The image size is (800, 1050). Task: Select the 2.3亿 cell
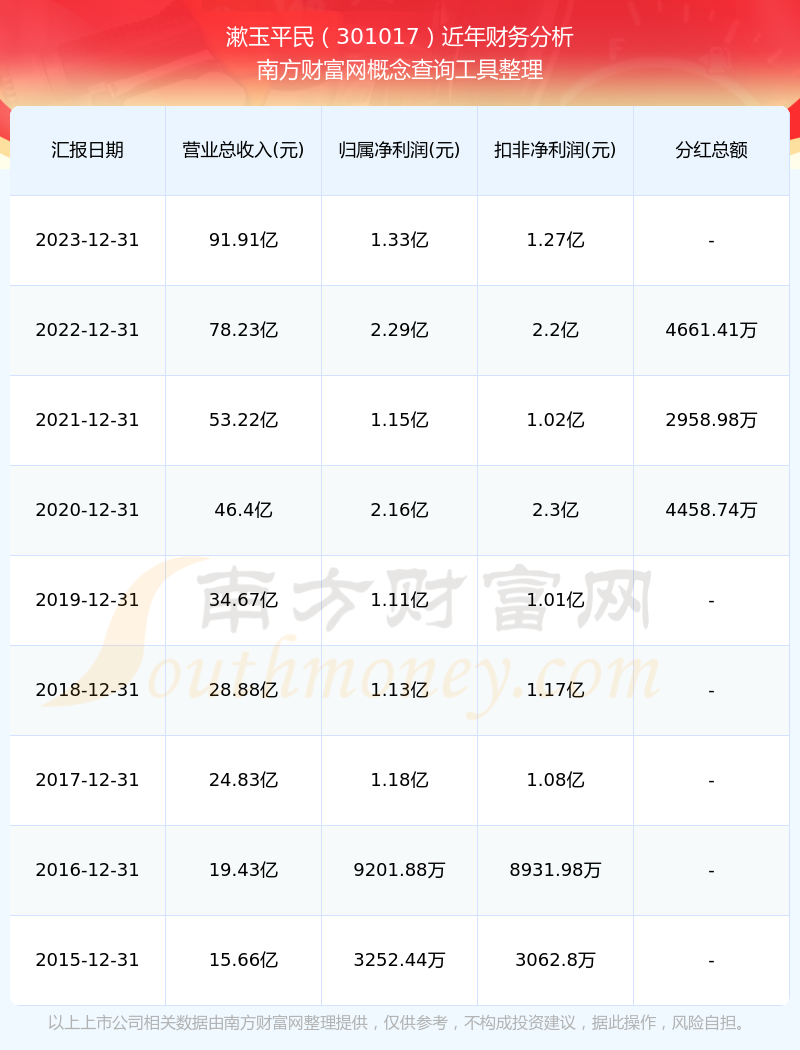[x=556, y=510]
